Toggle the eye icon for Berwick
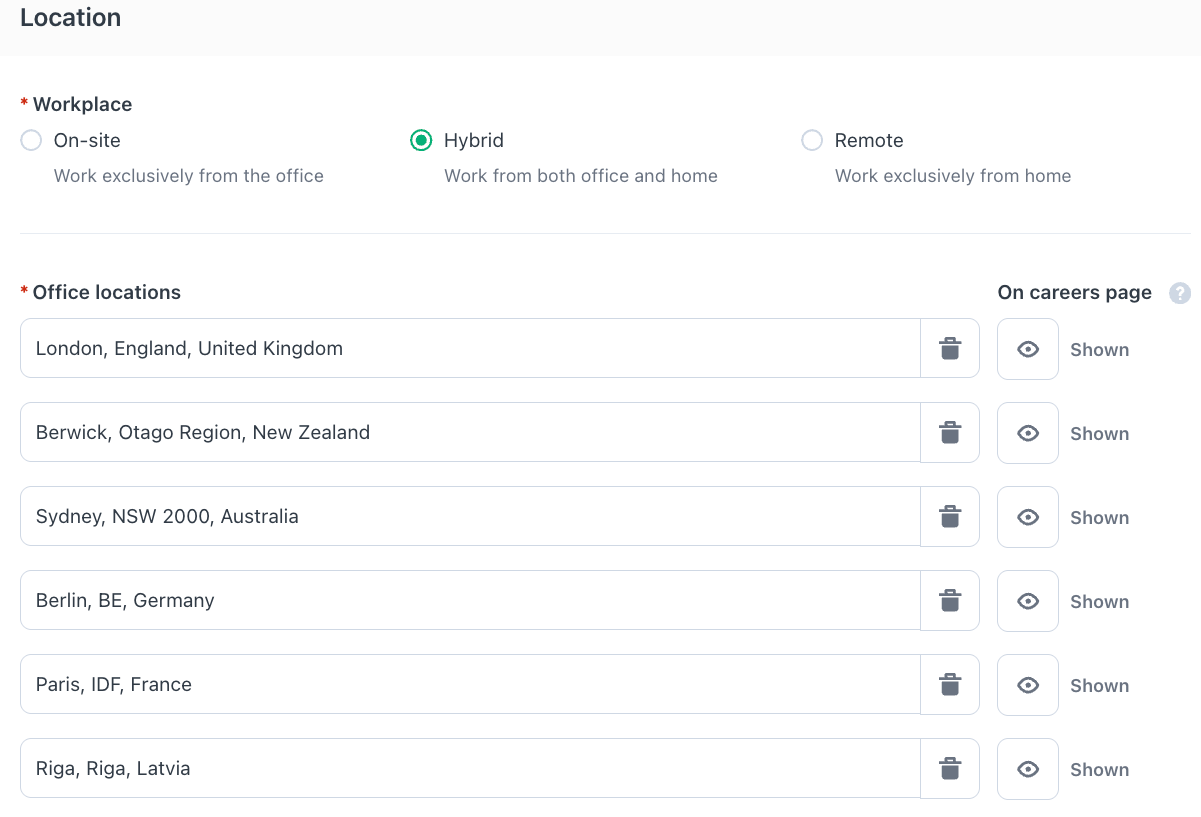The height and width of the screenshot is (817, 1201). [x=1027, y=432]
